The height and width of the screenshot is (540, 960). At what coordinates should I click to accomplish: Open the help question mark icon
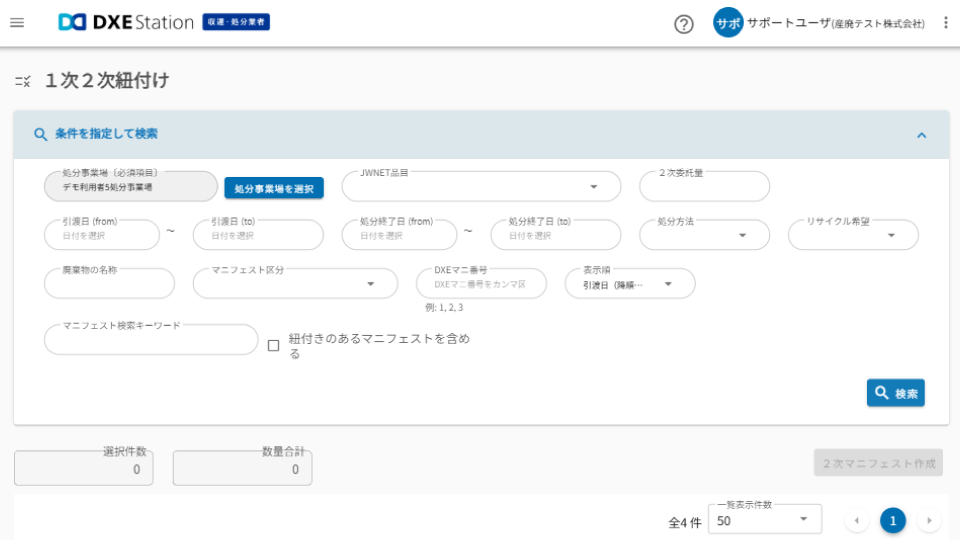pos(684,24)
